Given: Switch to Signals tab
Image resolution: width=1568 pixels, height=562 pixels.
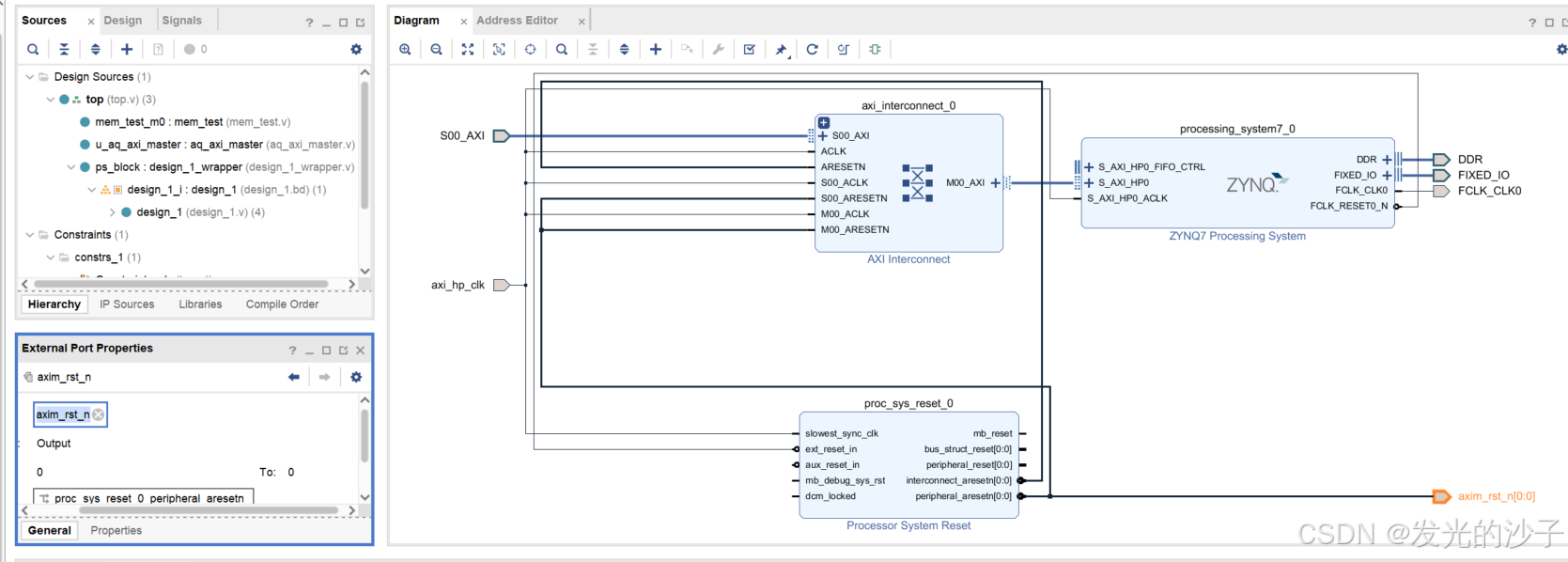Looking at the screenshot, I should pyautogui.click(x=181, y=20).
